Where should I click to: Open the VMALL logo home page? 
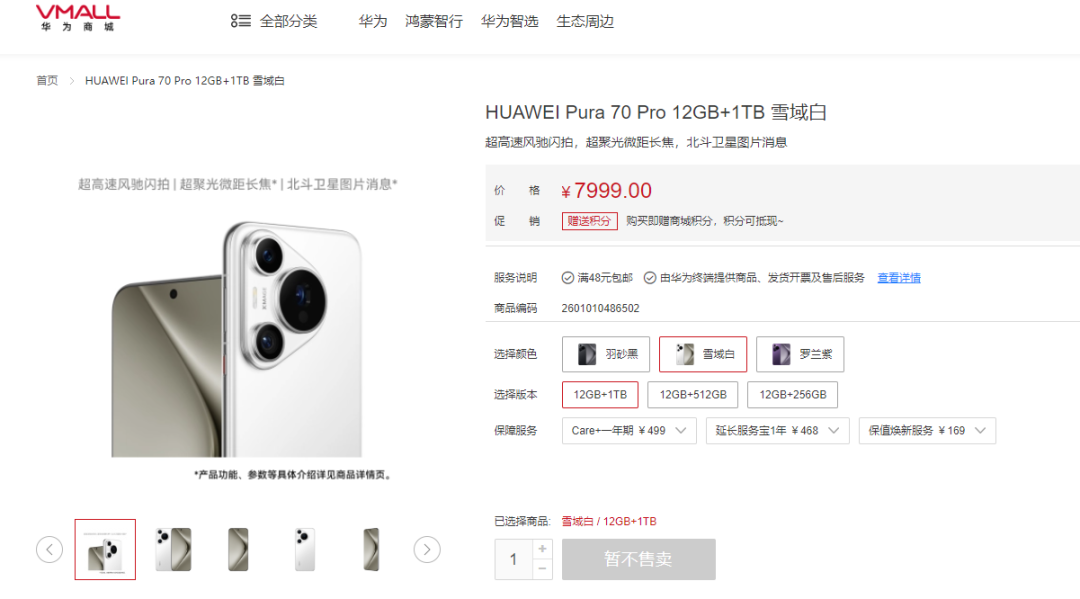(x=78, y=18)
